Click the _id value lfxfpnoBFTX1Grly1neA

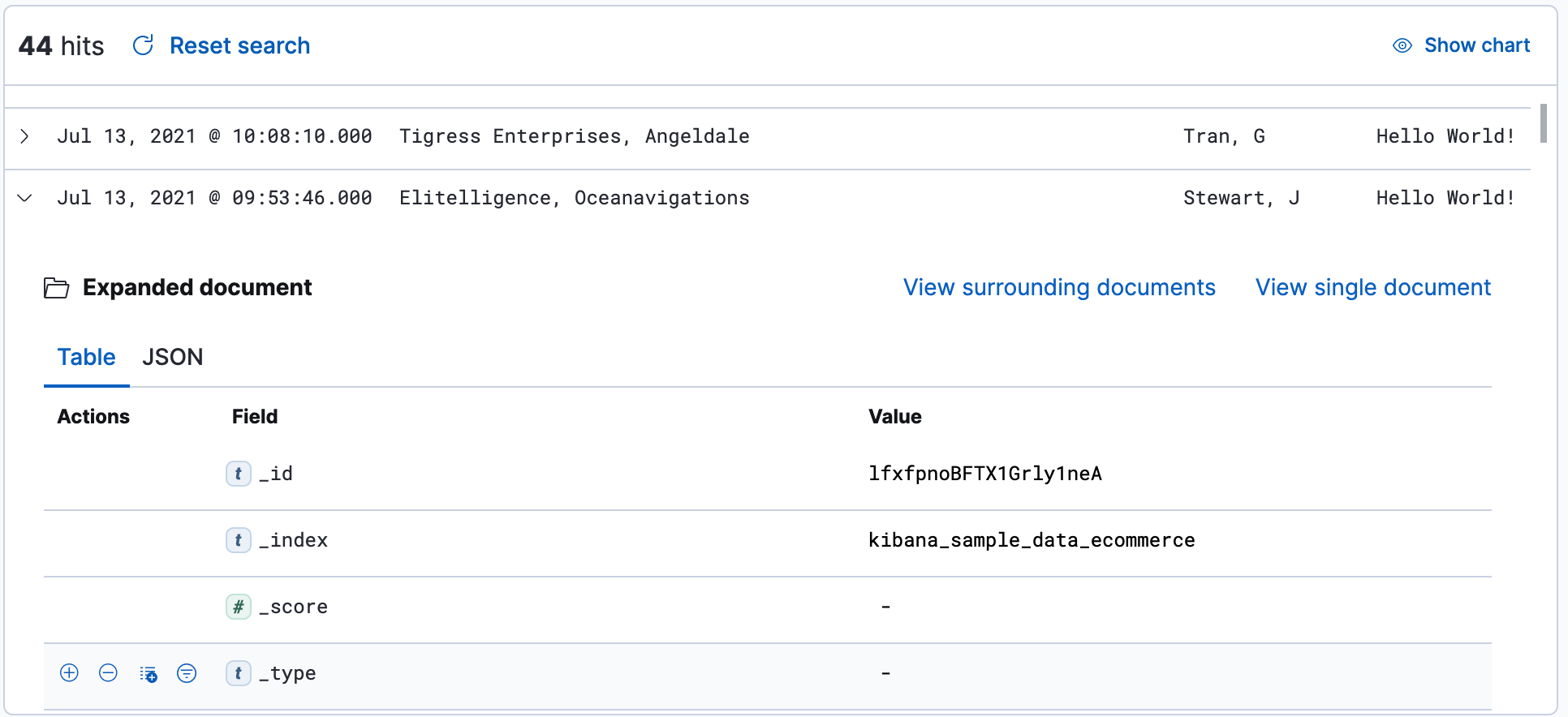pos(984,474)
